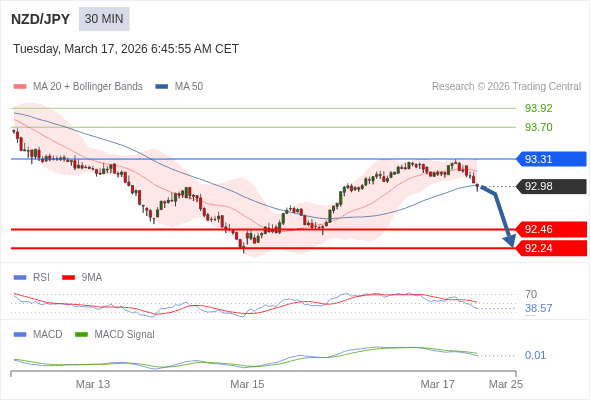Click the MACD Signal legend label
590x400 pixels.
click(125, 335)
